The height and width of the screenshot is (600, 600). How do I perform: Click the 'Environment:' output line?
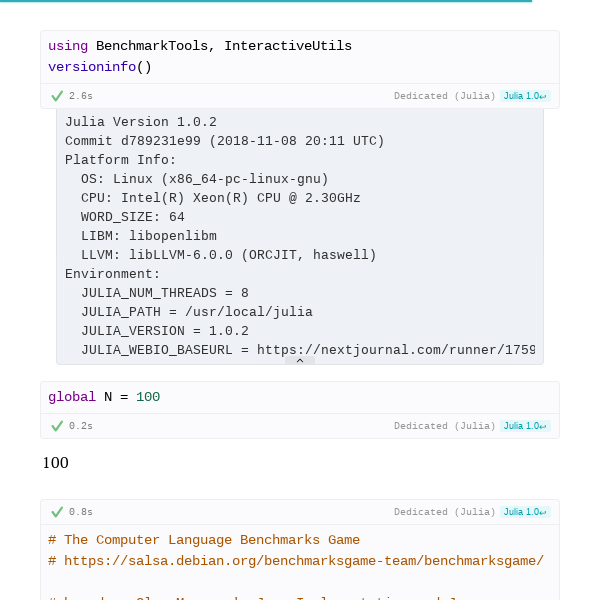[112, 274]
